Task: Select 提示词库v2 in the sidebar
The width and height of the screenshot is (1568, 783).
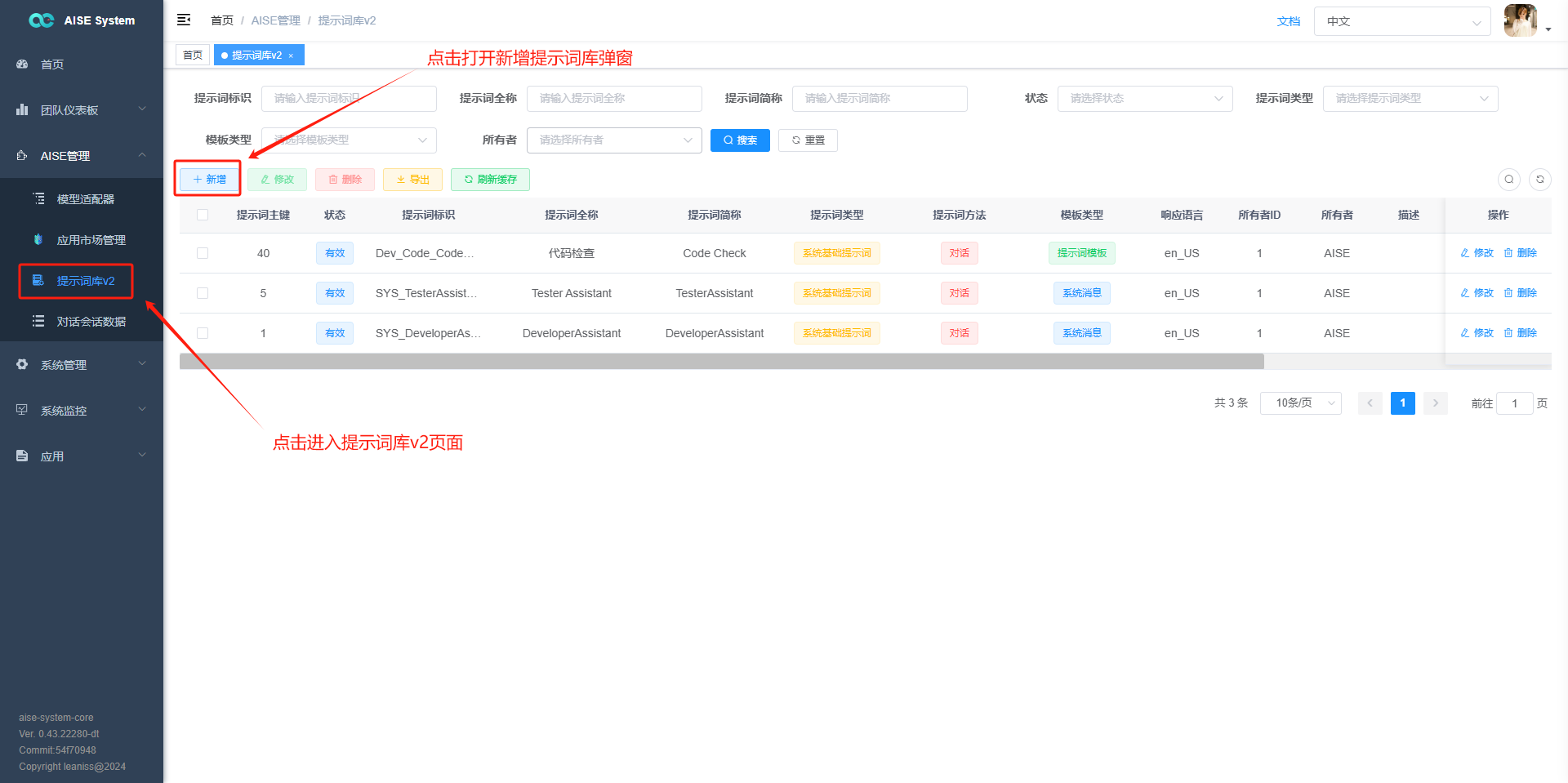Action: point(82,281)
